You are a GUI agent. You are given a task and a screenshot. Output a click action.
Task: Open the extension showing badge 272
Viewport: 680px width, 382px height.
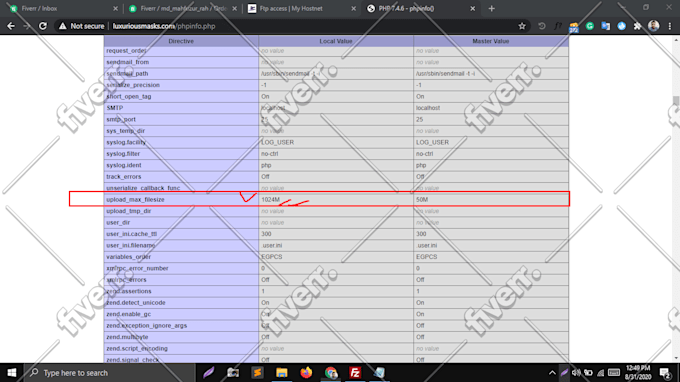574,27
